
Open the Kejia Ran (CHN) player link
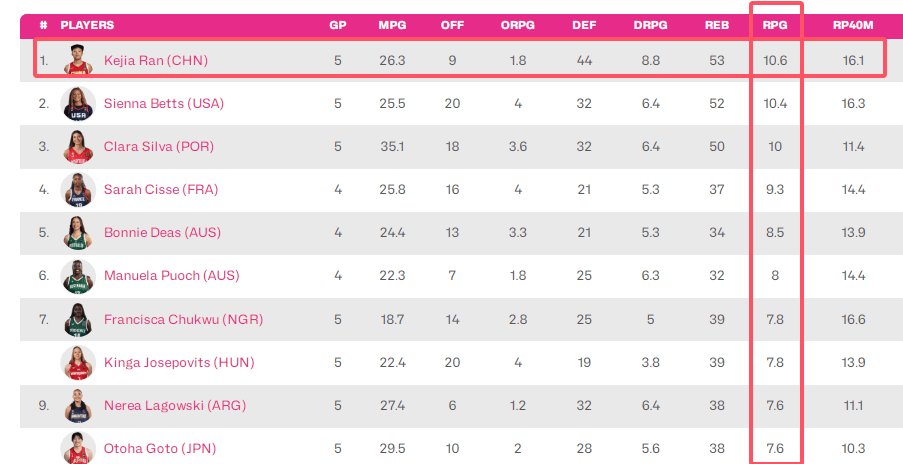[x=155, y=60]
